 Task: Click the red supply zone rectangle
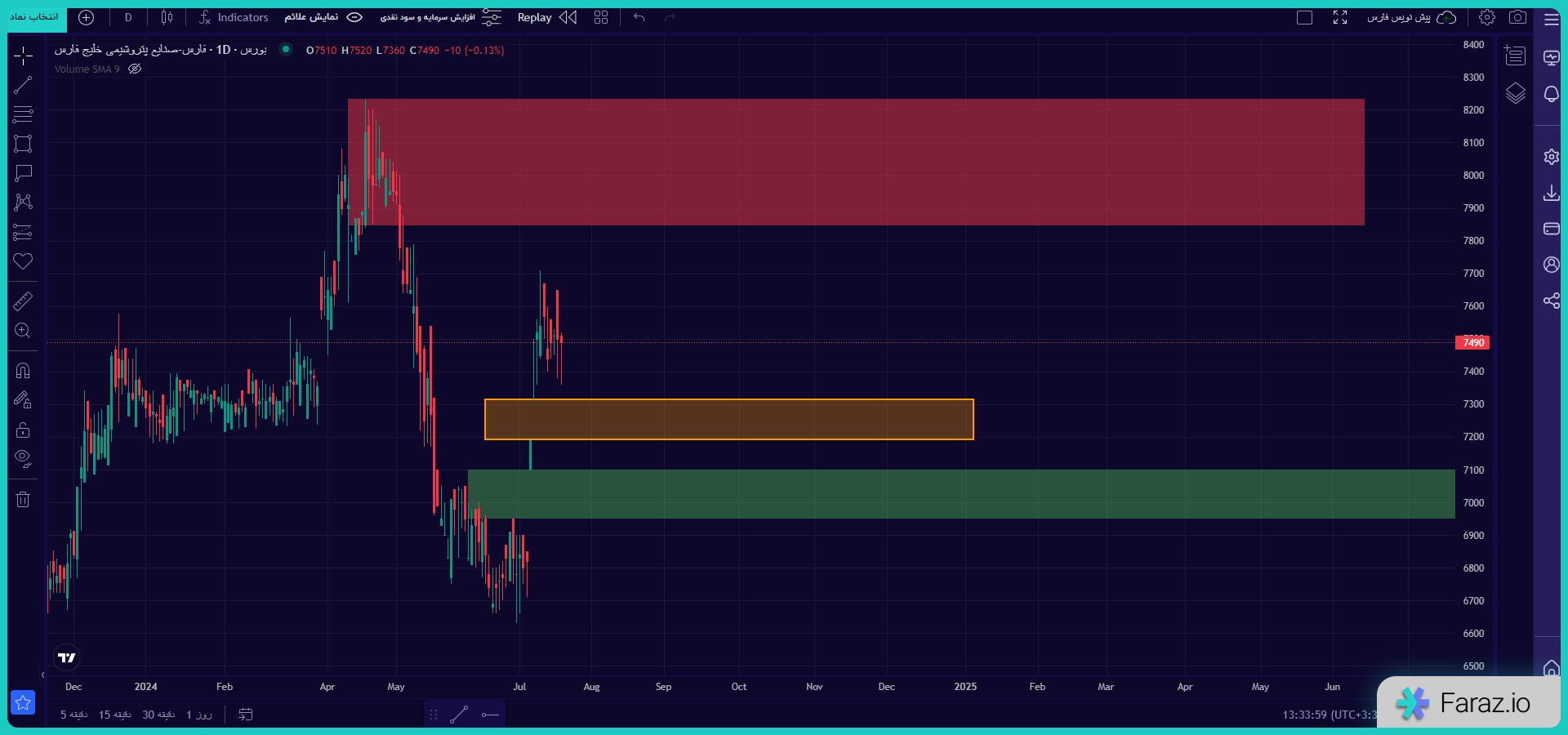pyautogui.click(x=856, y=162)
